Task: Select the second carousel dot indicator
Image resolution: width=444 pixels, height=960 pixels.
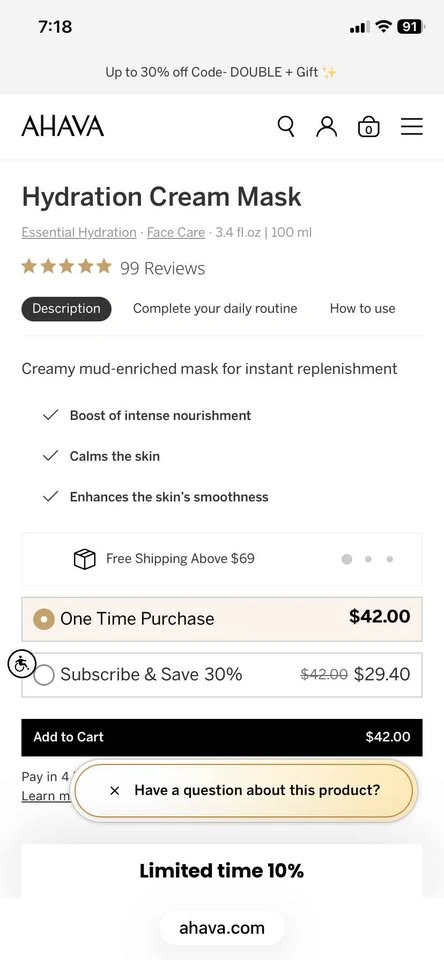Action: click(x=368, y=559)
